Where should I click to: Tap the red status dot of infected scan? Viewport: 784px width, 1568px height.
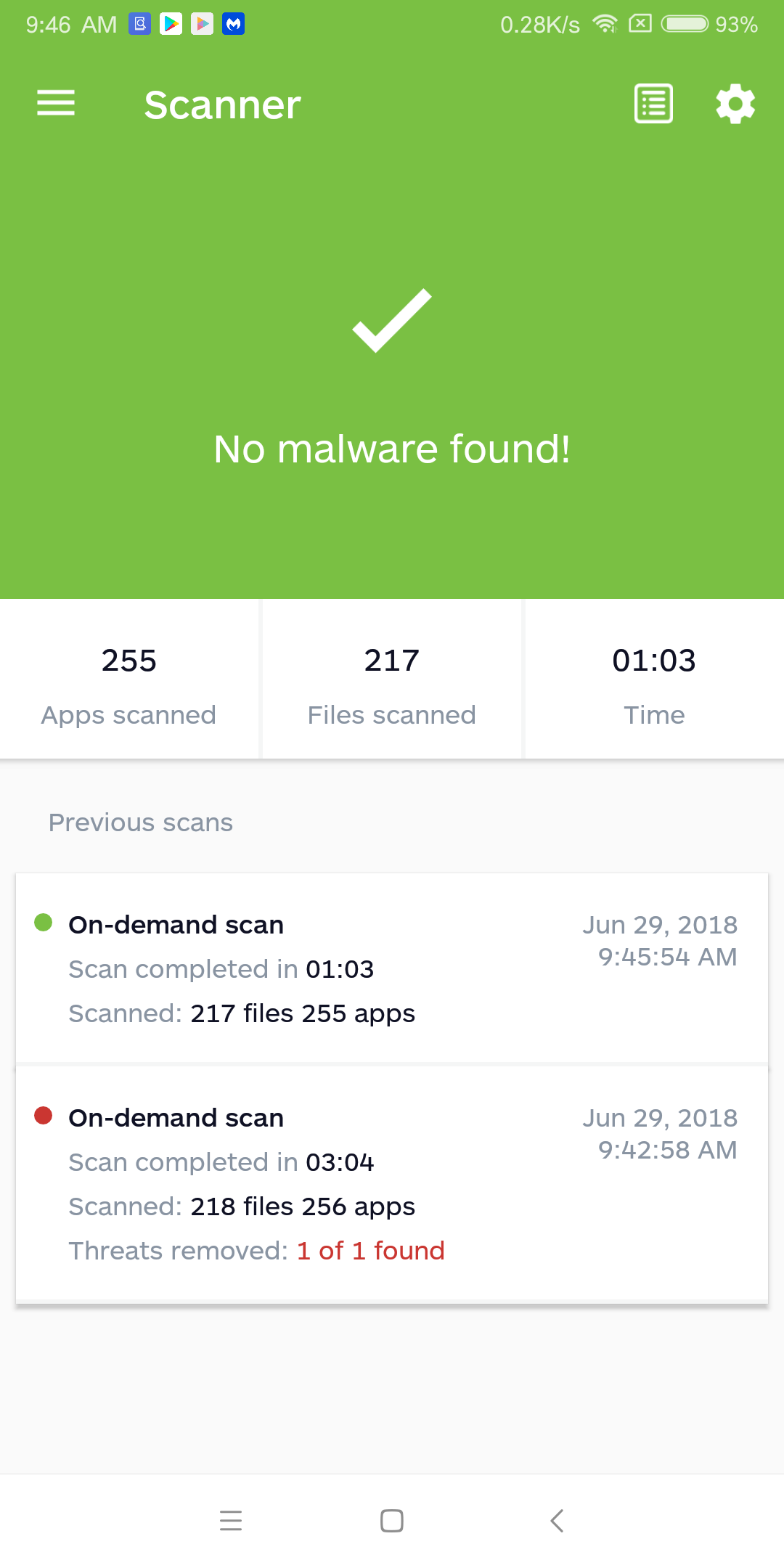coord(44,1115)
